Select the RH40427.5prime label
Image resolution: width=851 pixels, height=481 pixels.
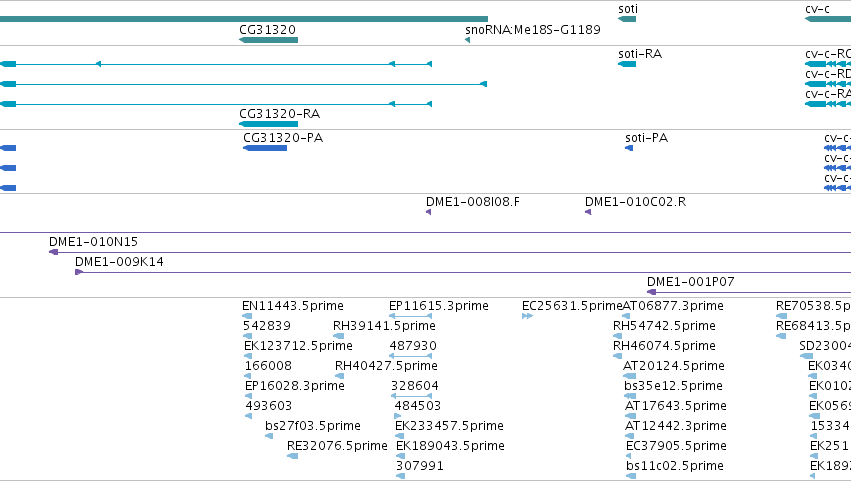click(x=386, y=366)
